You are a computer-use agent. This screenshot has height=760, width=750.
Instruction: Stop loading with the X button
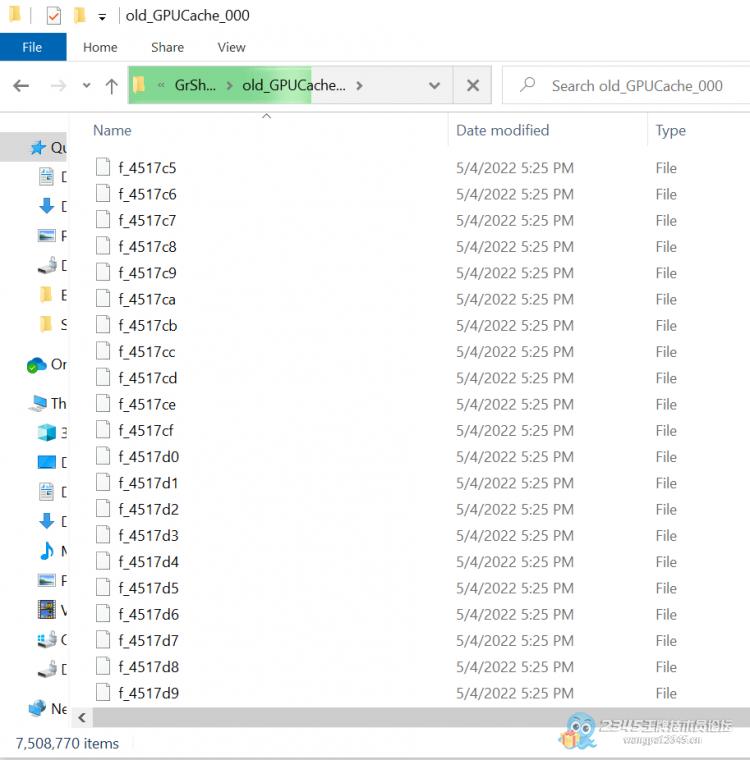point(473,85)
